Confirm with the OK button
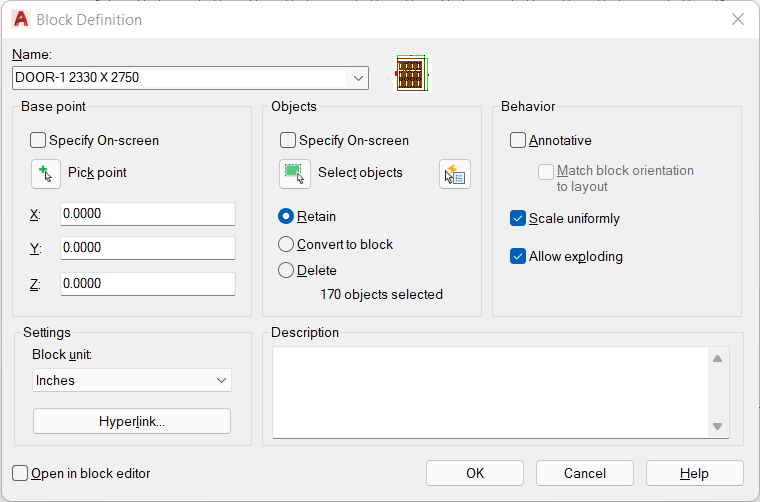This screenshot has width=760, height=502. [475, 473]
